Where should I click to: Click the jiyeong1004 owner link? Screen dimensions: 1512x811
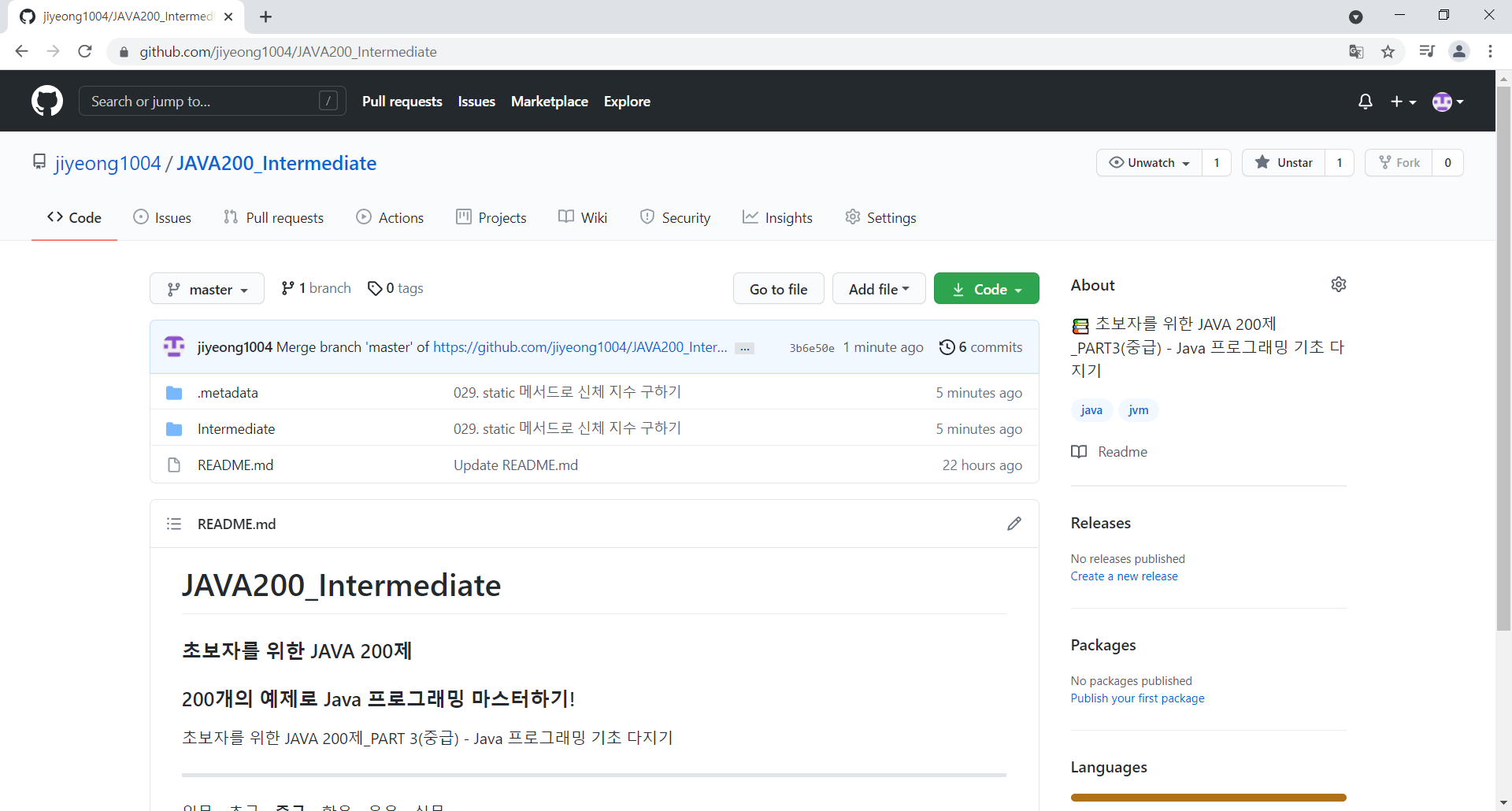[108, 163]
